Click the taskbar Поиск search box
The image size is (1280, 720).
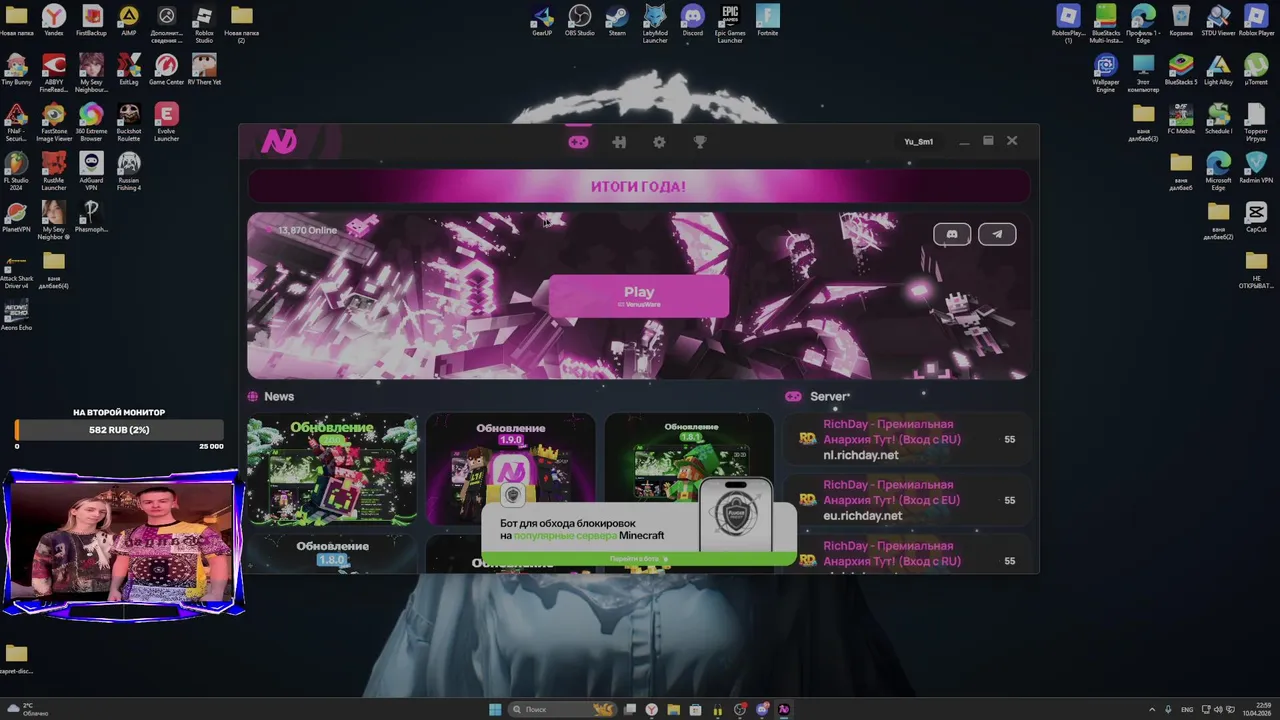pos(564,709)
